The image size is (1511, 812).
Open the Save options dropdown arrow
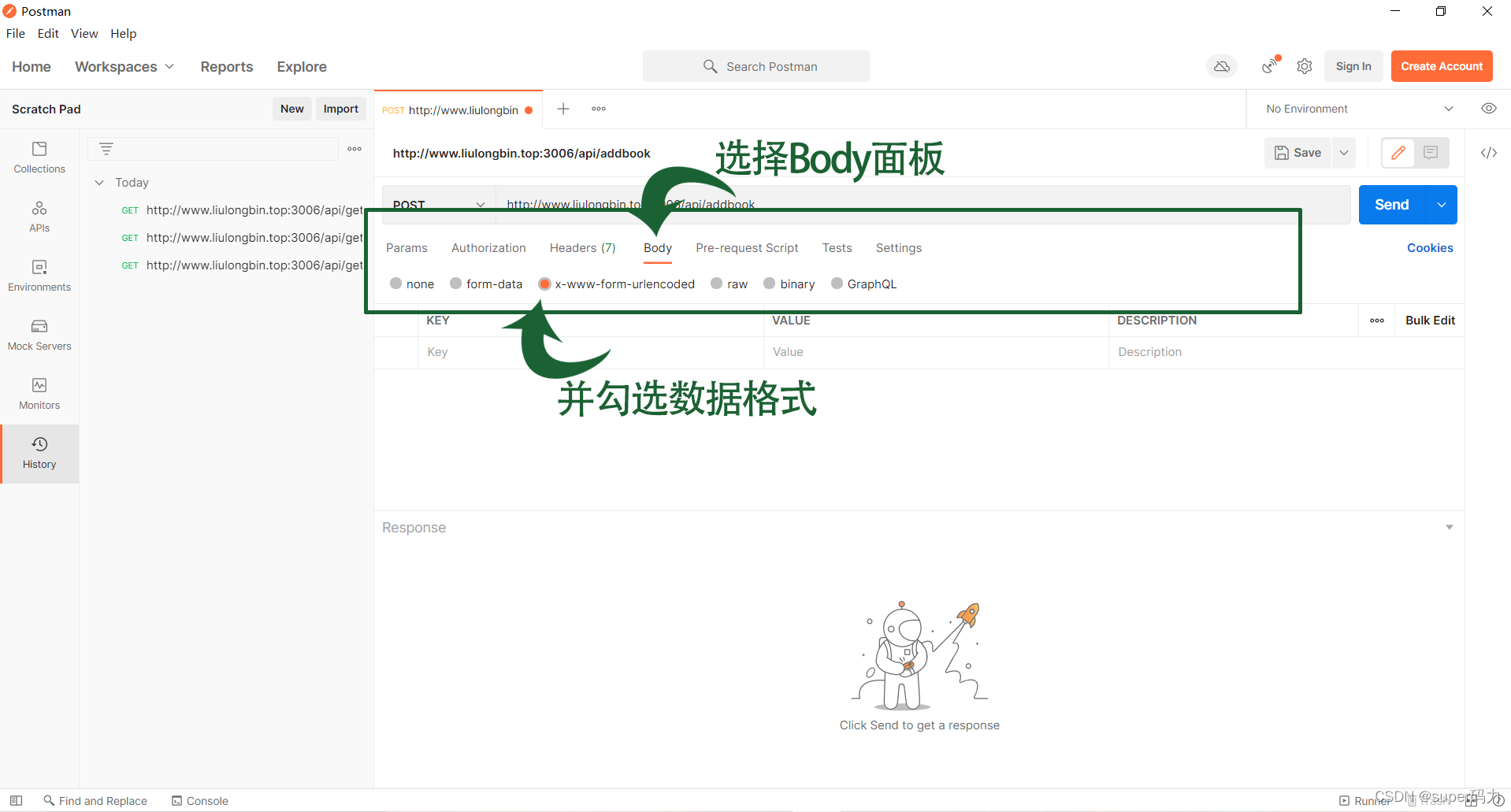(1344, 153)
